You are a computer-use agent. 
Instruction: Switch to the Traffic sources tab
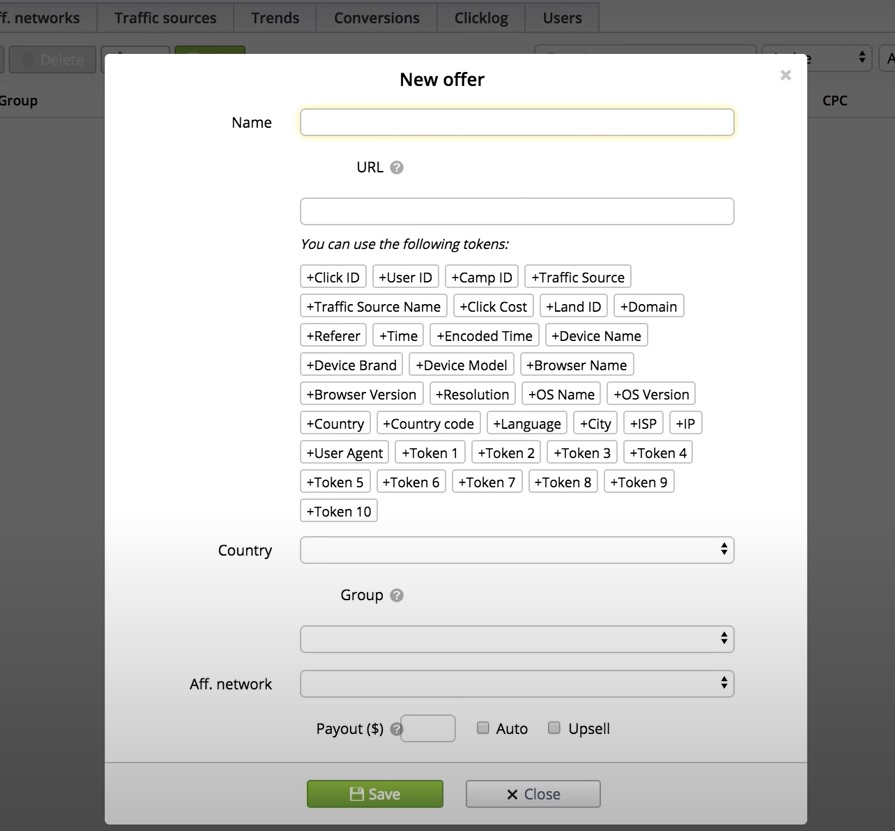click(x=166, y=18)
